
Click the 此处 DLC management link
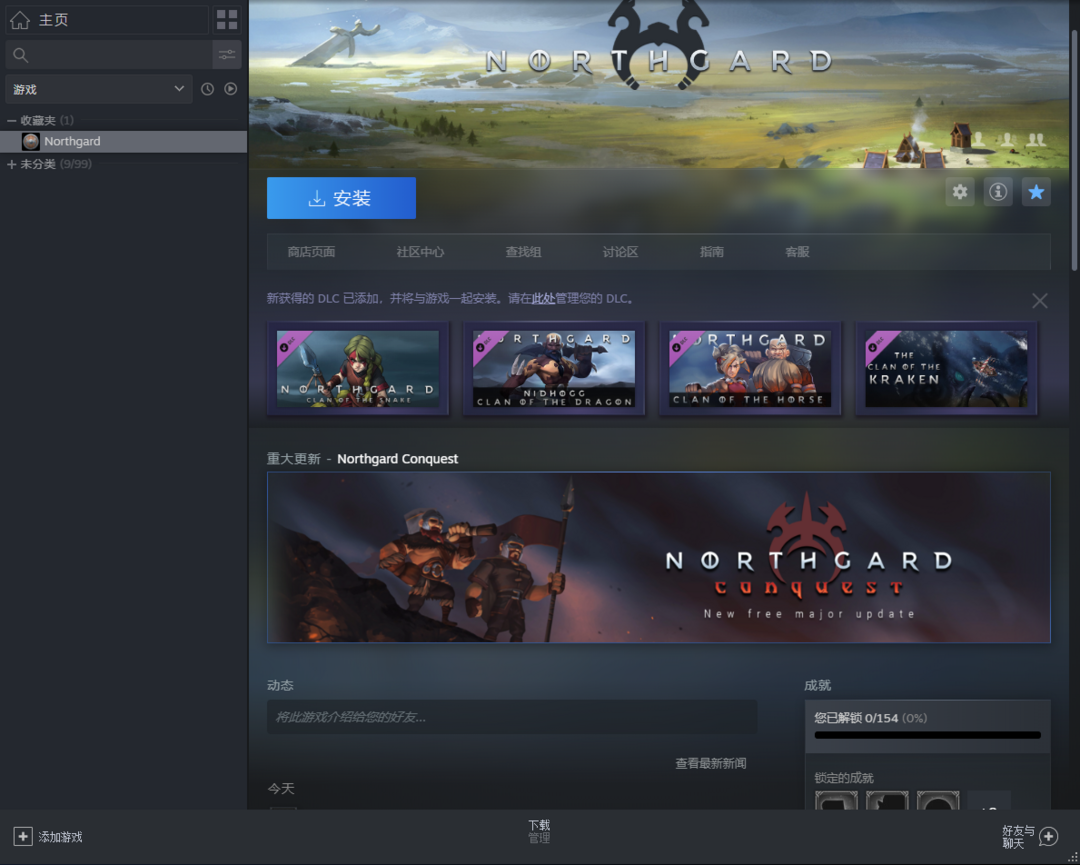(543, 299)
